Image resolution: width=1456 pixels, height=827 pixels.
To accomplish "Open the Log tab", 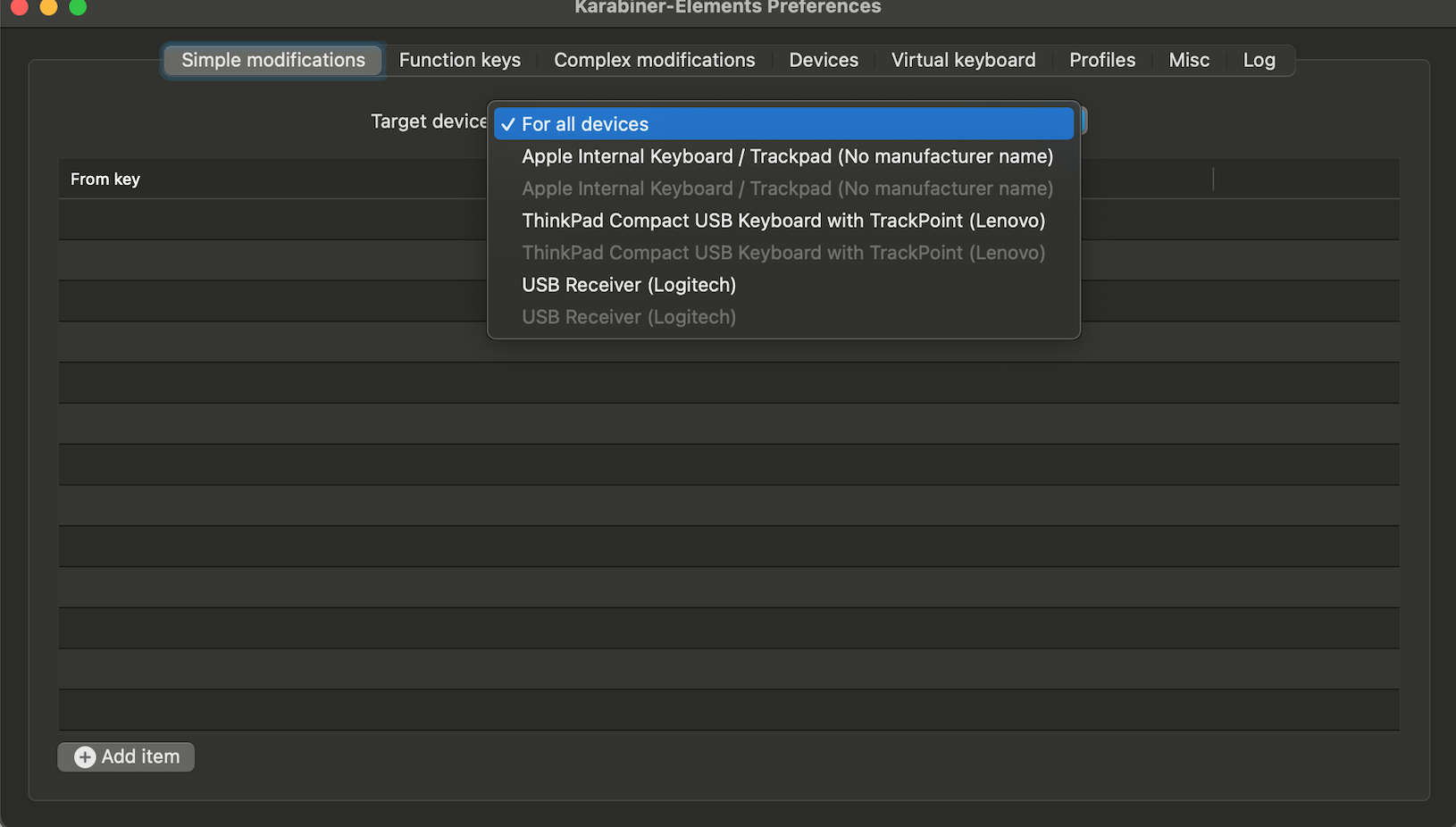I will (1259, 60).
